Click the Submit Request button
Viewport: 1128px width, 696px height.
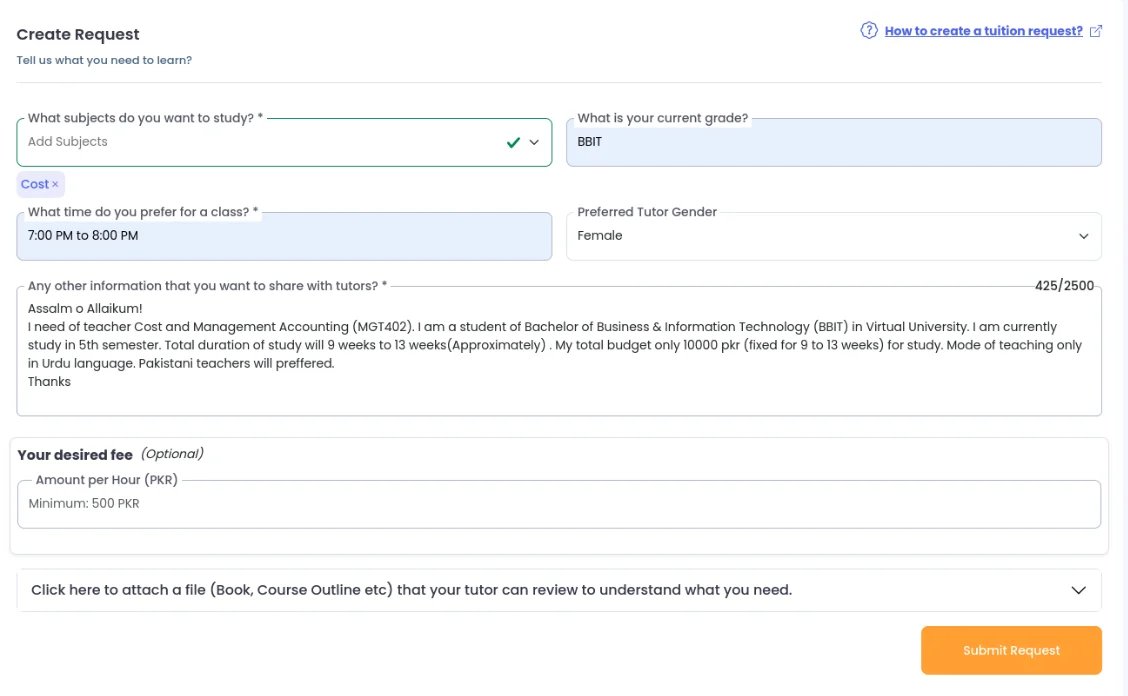(1010, 650)
